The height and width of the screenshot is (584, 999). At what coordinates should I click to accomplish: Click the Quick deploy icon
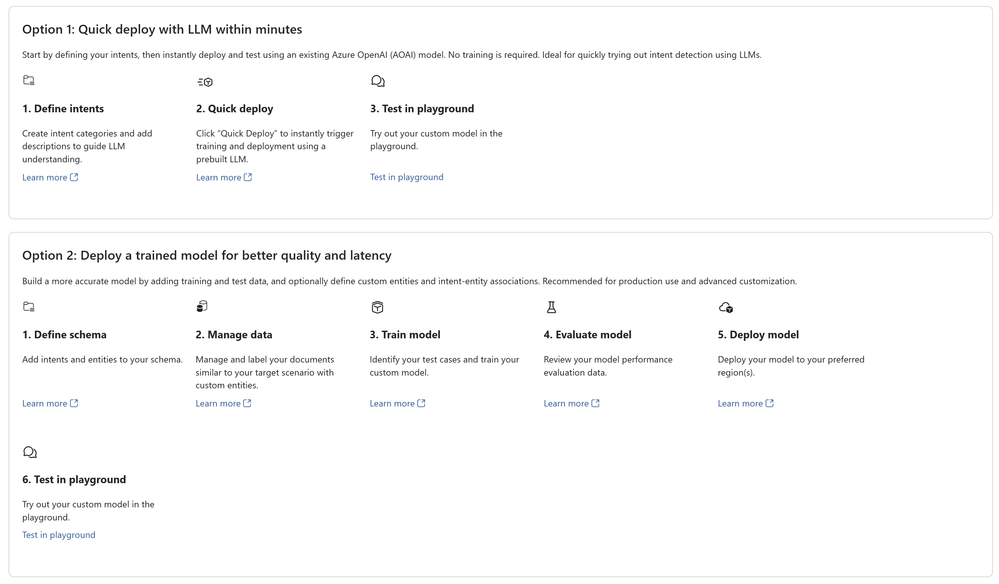point(205,82)
